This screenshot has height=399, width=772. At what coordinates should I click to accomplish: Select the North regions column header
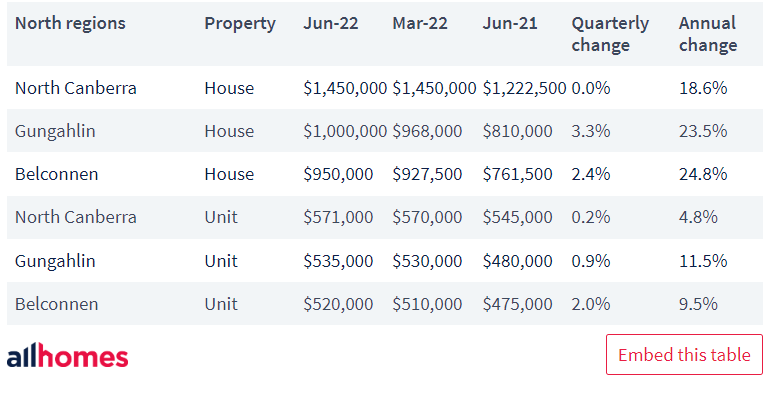[x=70, y=23]
